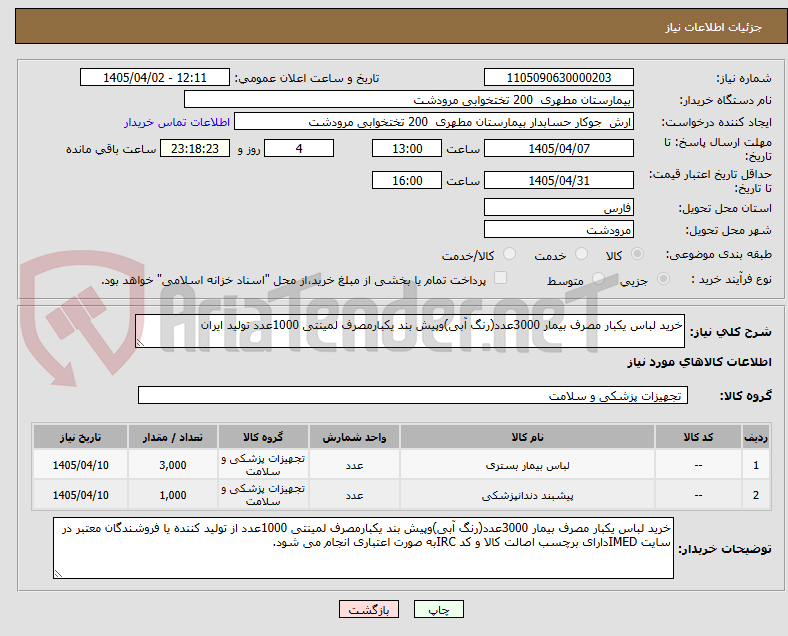Click row number 1 cell
Image resolution: width=788 pixels, height=636 pixels.
755,465
